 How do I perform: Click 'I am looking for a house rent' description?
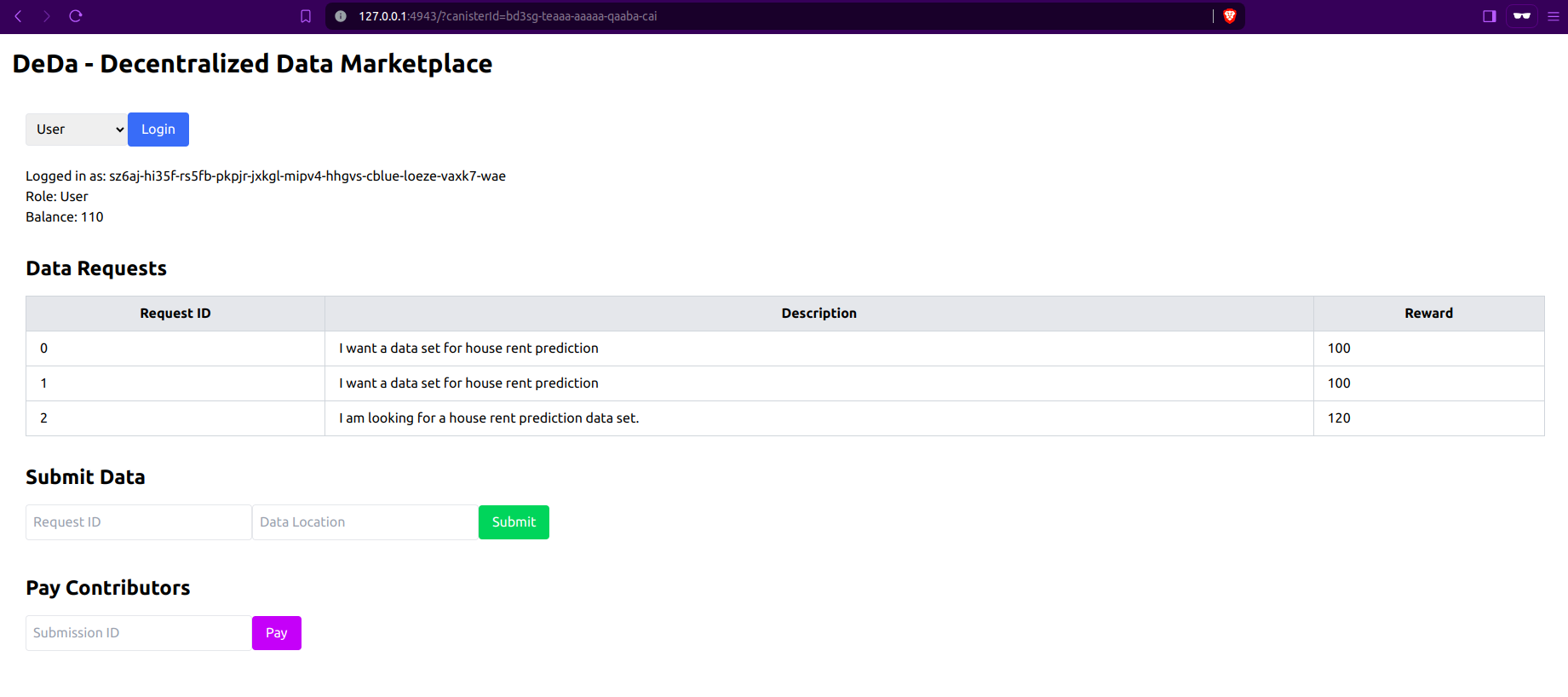tap(819, 418)
